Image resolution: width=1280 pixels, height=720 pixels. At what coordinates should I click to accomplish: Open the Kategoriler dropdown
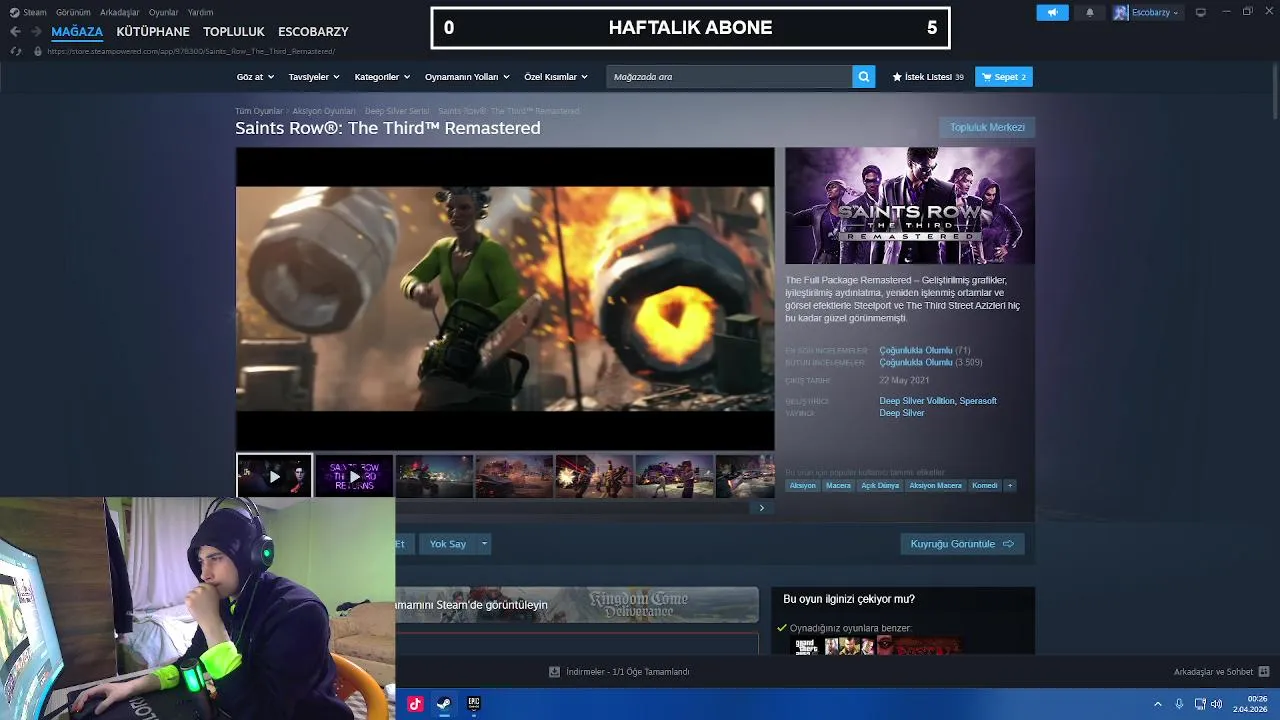(382, 77)
